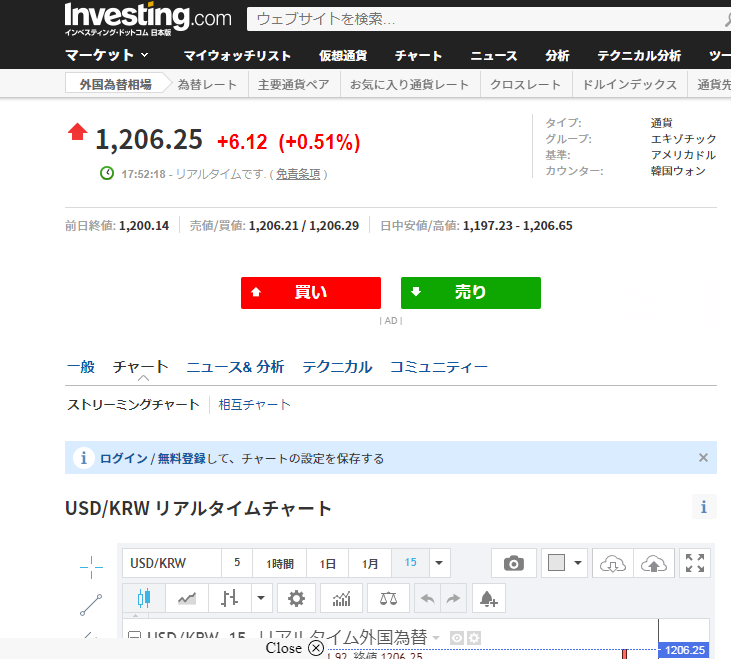Image resolution: width=731 pixels, height=659 pixels.
Task: Open the indicators bar-chart icon
Action: [x=341, y=598]
